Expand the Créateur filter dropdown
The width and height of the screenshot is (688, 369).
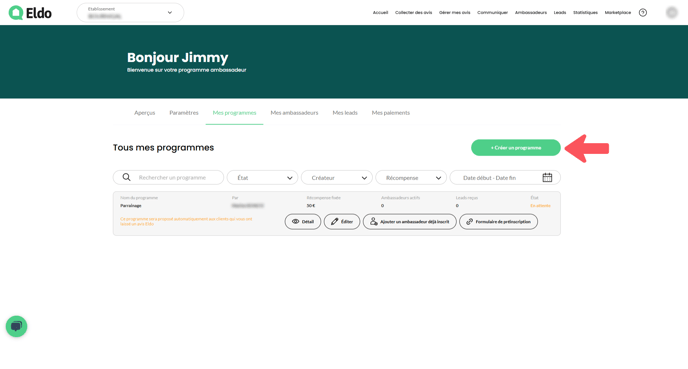click(337, 178)
